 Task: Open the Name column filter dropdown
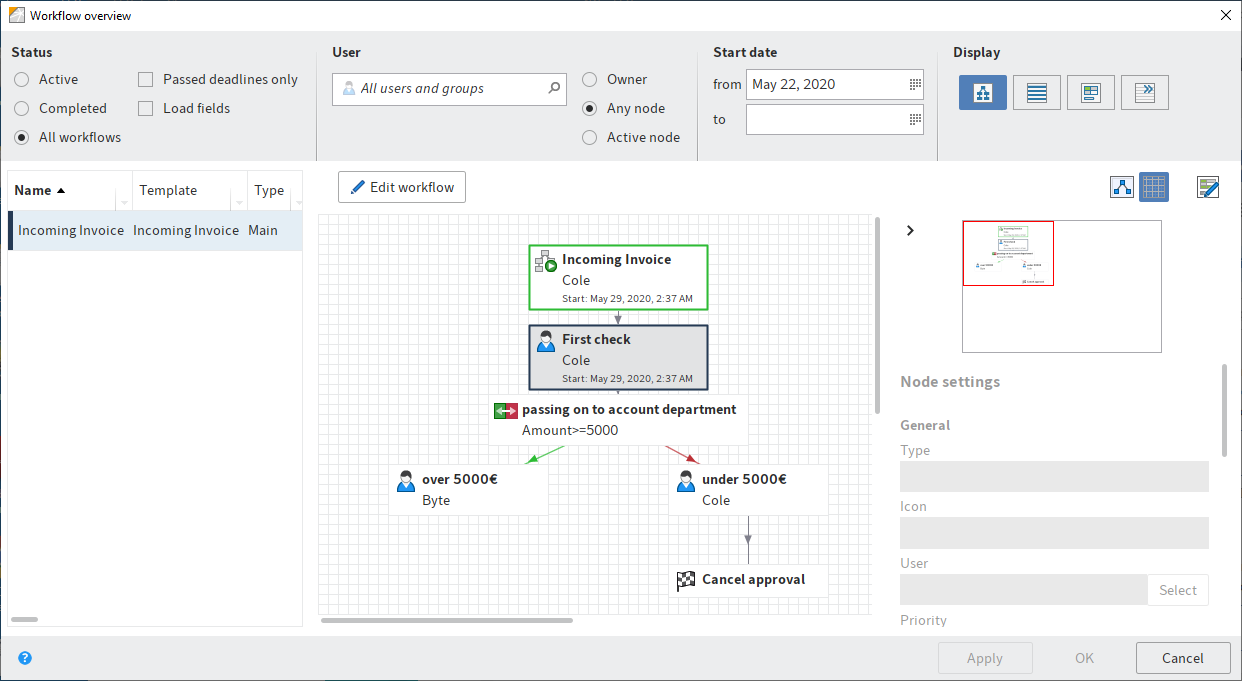125,203
